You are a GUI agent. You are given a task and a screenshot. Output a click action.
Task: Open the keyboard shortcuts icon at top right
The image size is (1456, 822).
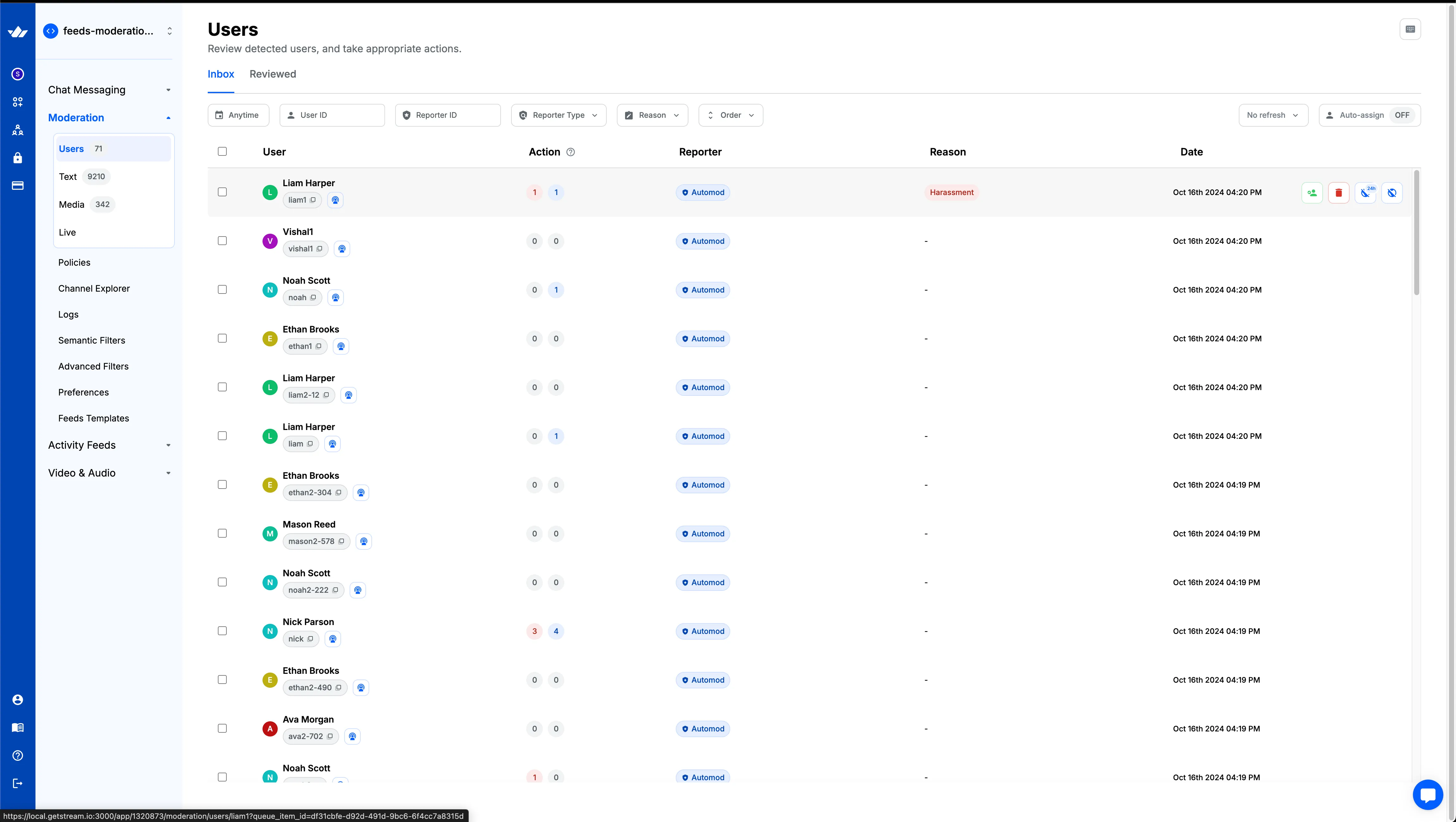pos(1410,29)
